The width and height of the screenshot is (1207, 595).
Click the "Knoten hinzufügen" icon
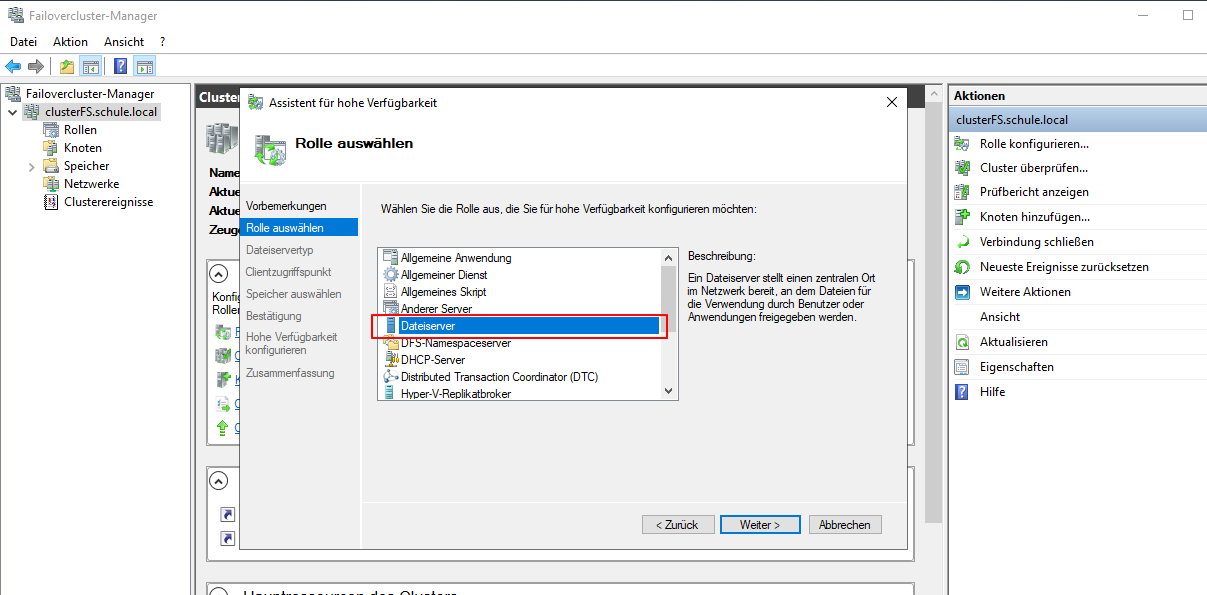click(x=963, y=216)
